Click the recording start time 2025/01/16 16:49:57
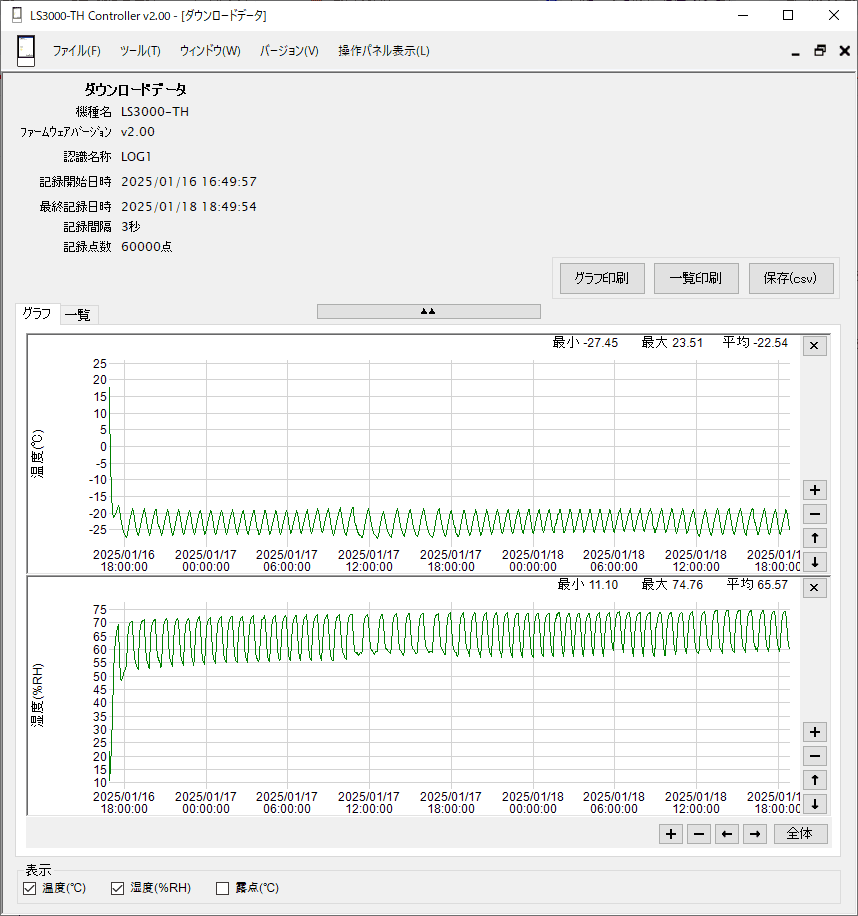This screenshot has width=858, height=916. point(189,182)
